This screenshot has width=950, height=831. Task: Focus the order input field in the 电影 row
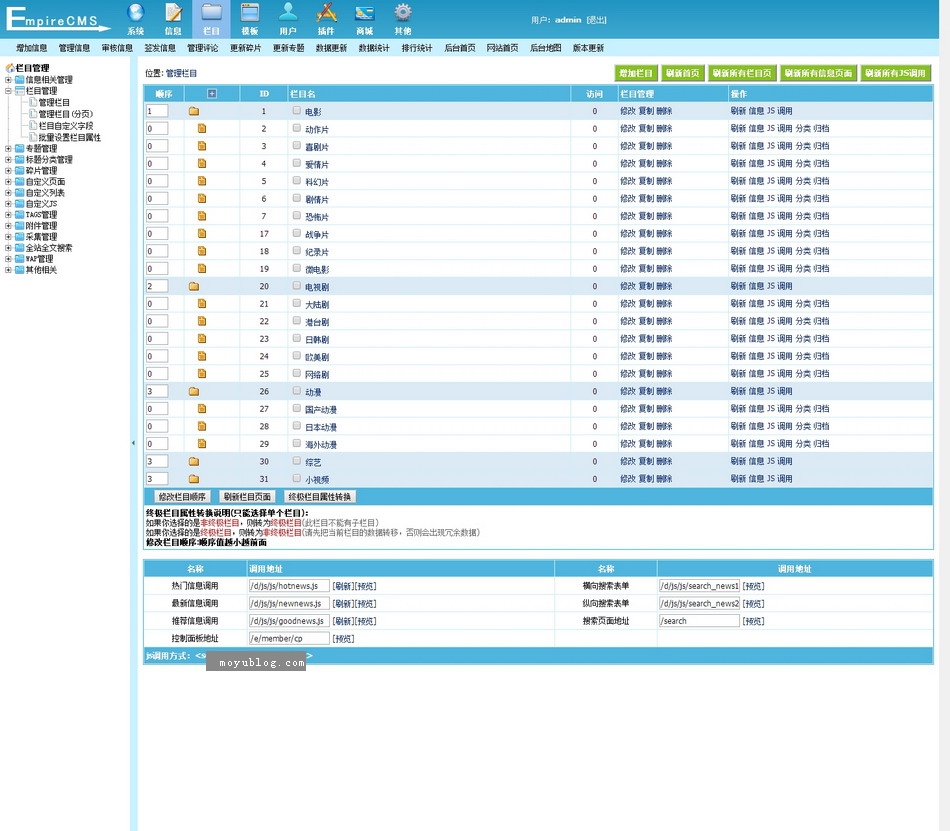click(157, 111)
